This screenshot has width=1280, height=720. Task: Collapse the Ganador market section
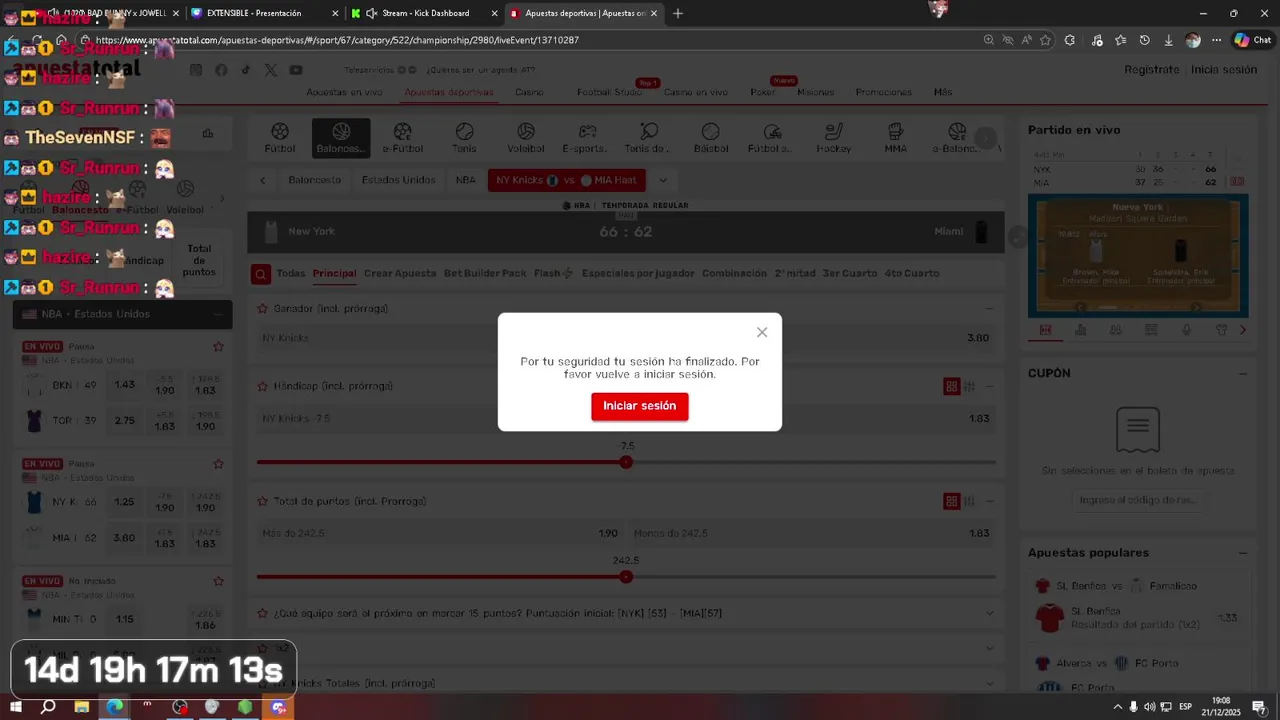click(989, 309)
